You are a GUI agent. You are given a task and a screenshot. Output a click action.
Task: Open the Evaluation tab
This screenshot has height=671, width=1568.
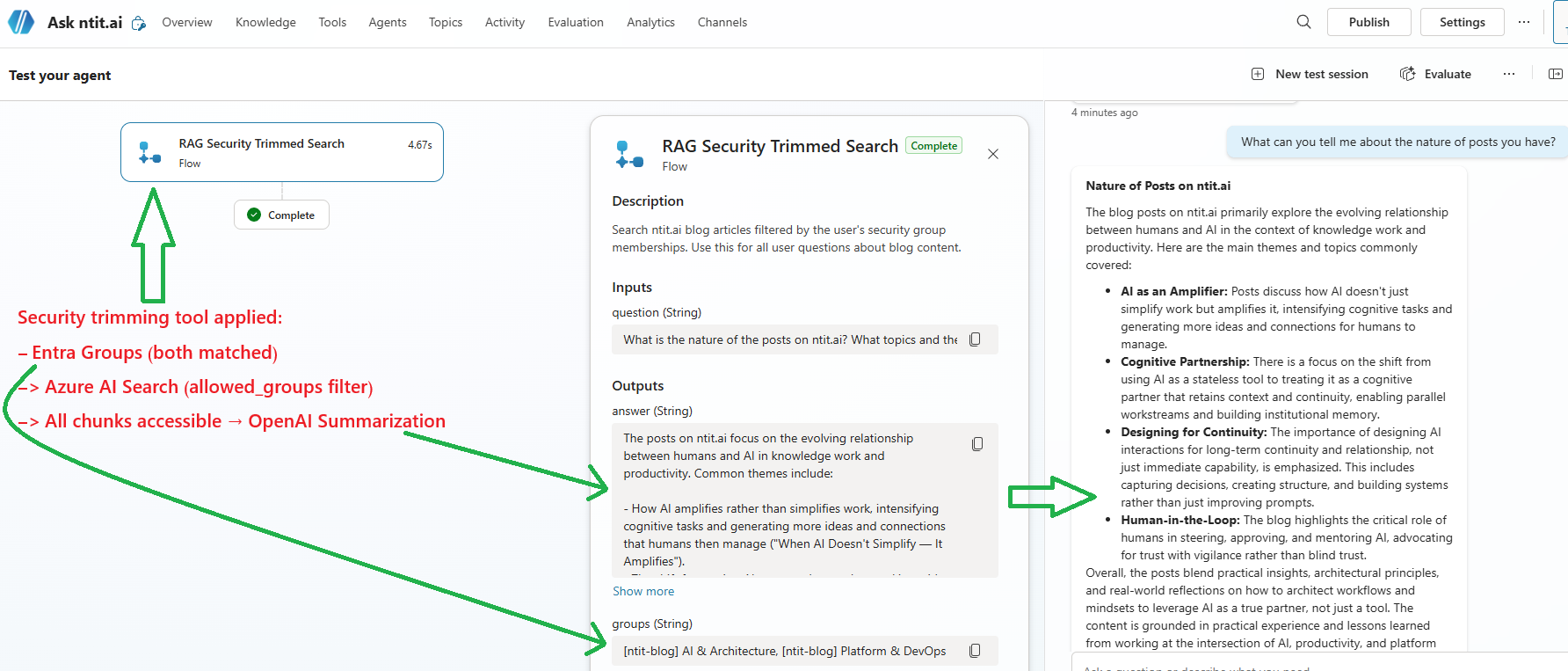point(576,22)
